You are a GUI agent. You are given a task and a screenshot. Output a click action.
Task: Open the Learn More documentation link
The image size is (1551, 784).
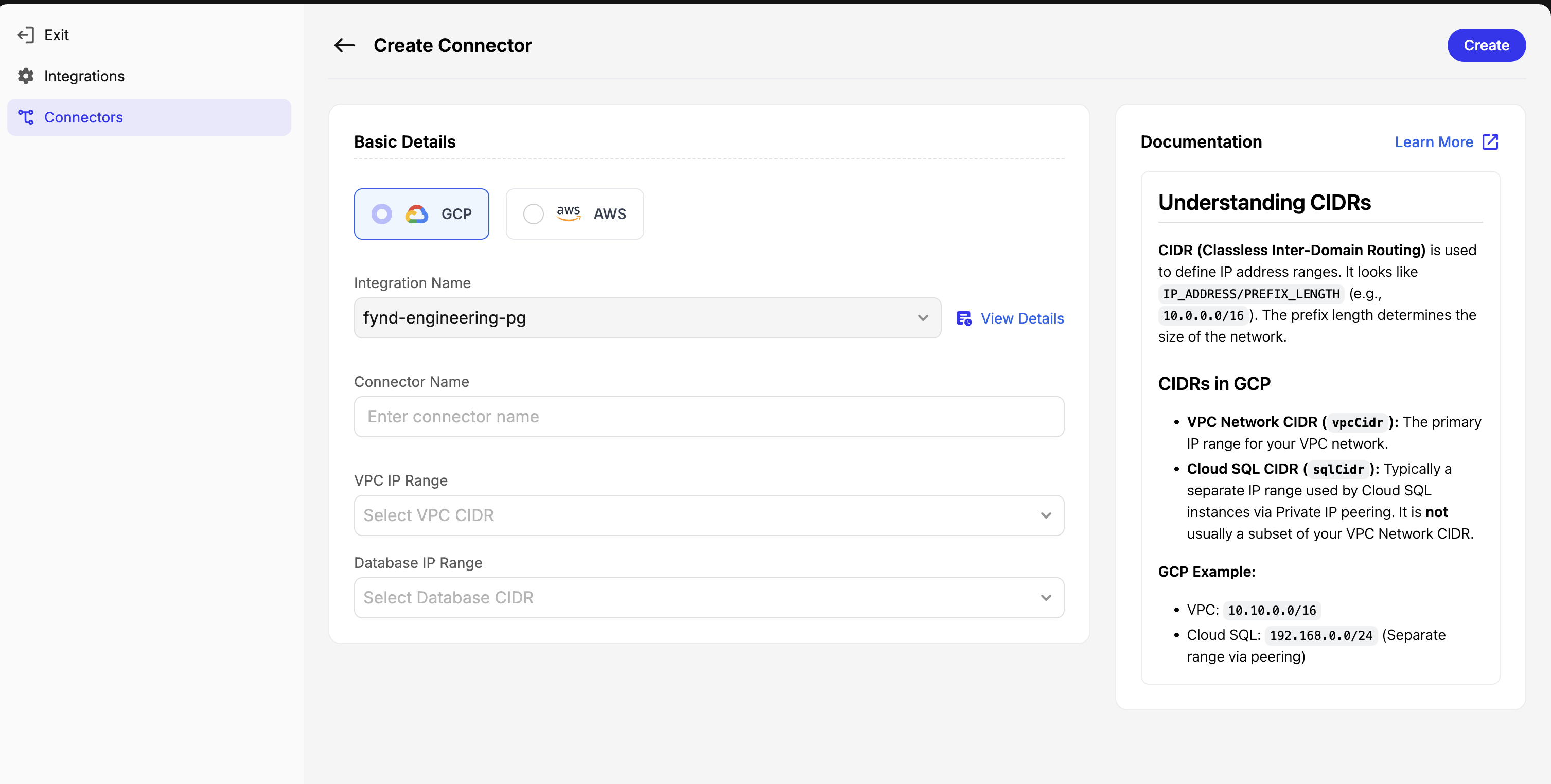[x=1434, y=141]
